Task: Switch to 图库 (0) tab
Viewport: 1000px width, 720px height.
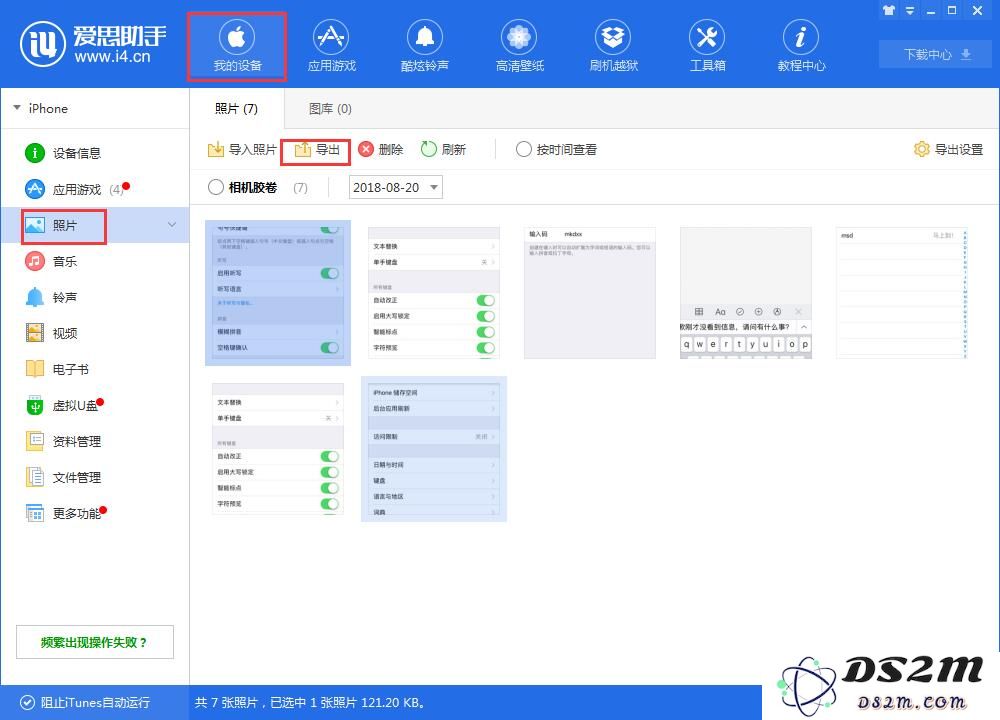Action: pyautogui.click(x=330, y=109)
